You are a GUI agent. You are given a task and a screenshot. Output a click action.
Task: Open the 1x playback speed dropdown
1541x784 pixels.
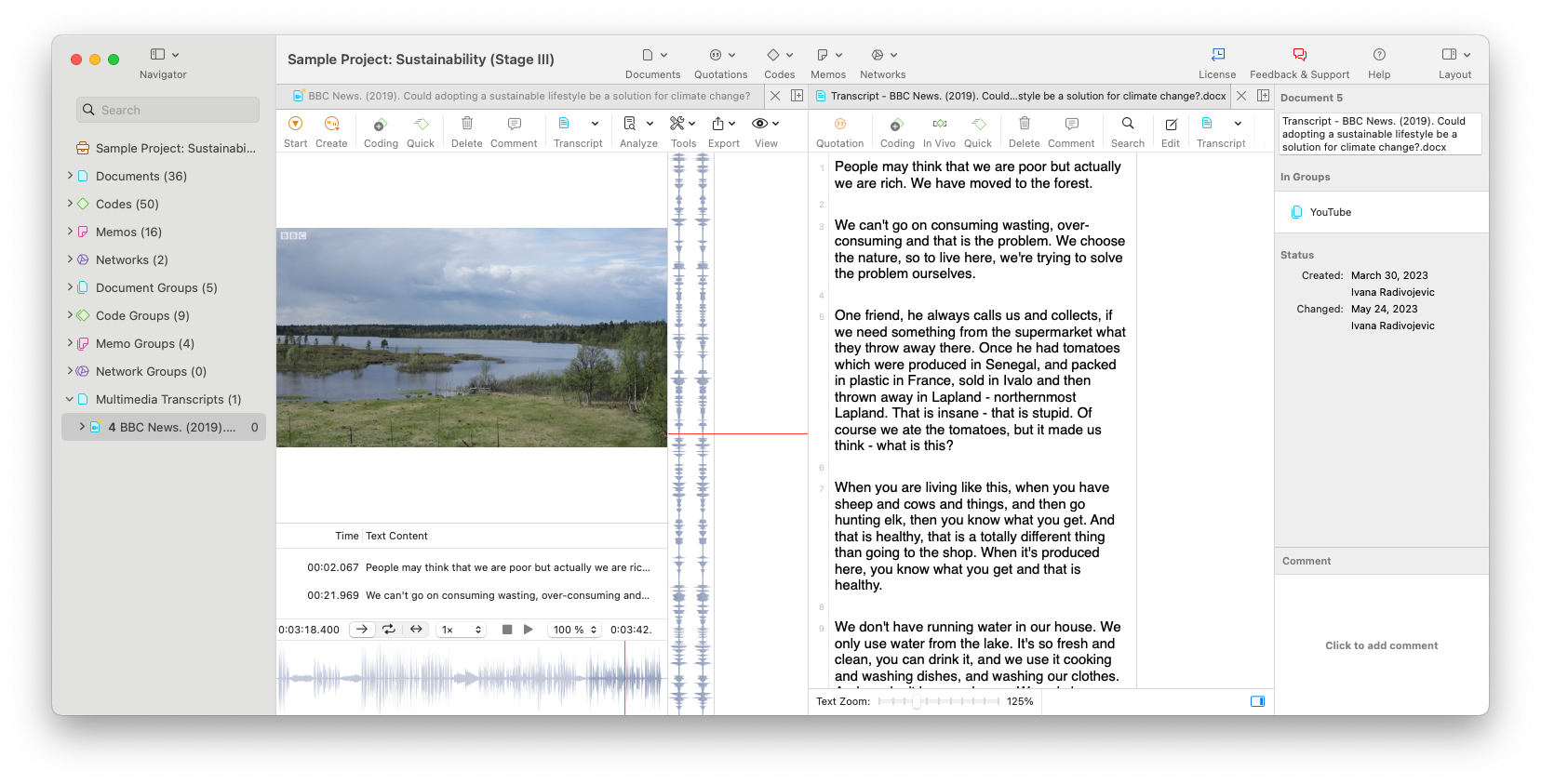462,630
